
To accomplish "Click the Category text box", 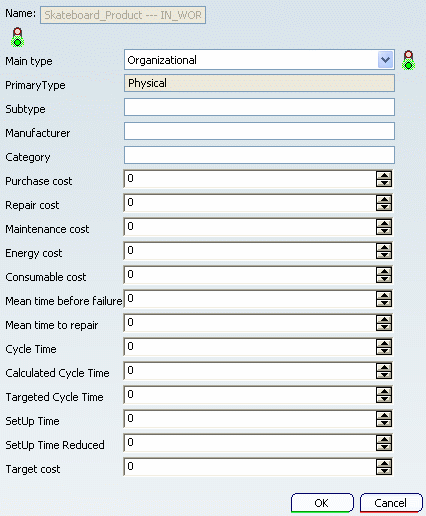I will pos(259,155).
